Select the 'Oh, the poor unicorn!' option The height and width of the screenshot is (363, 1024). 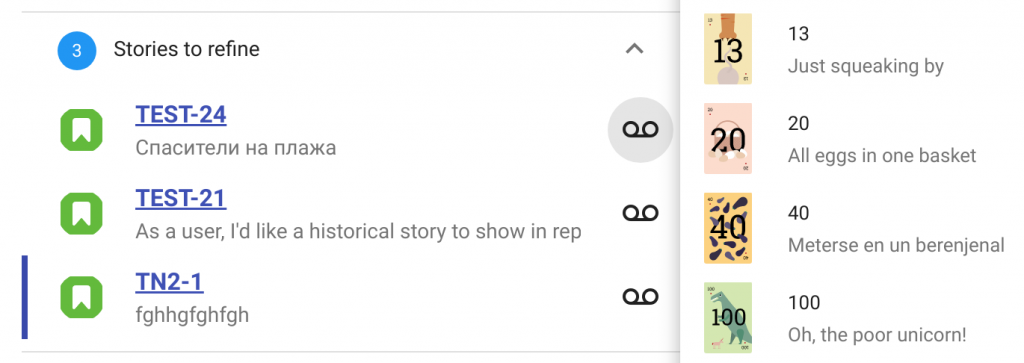tap(876, 335)
